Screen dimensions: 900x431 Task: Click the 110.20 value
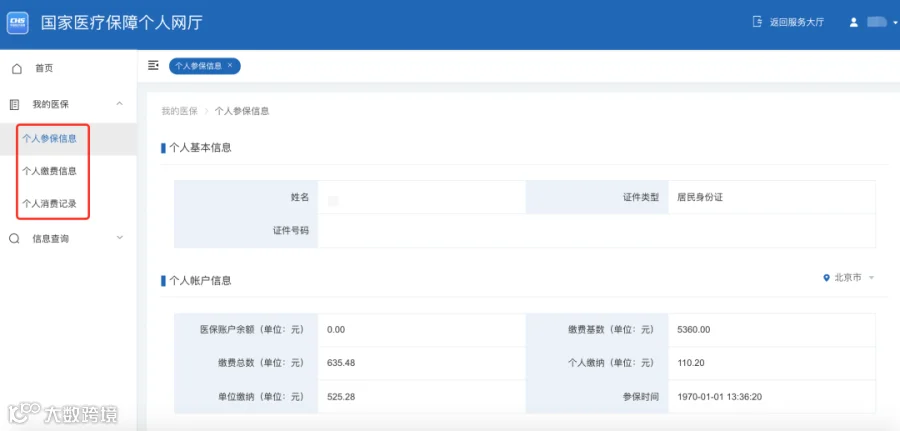pyautogui.click(x=691, y=363)
